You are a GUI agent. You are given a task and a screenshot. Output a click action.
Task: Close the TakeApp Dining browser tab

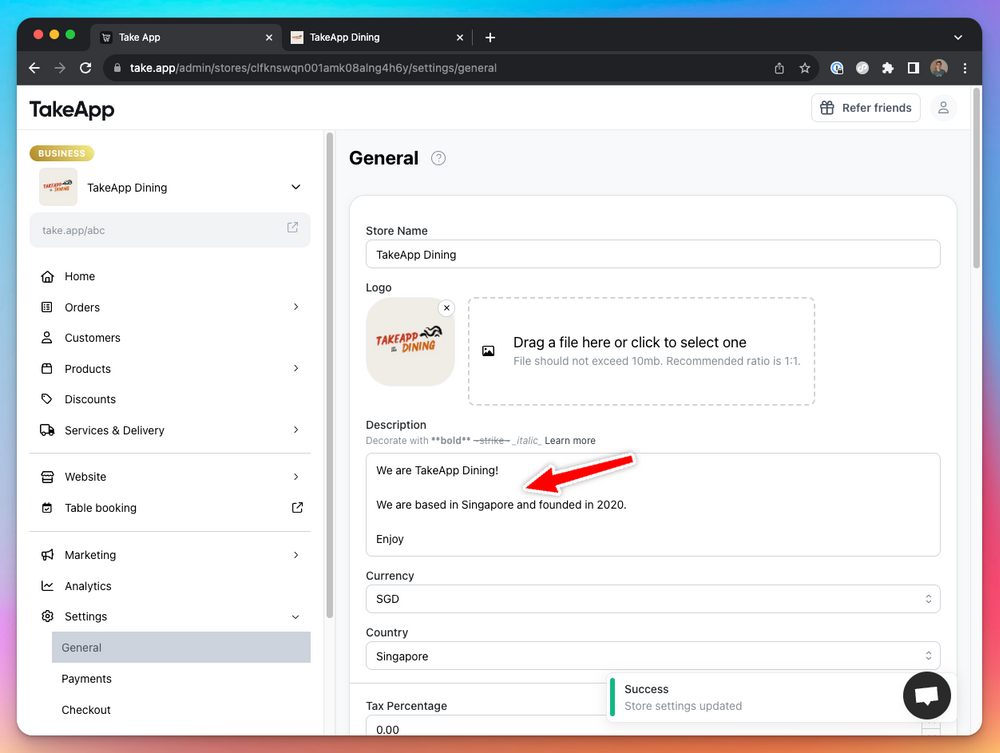point(460,38)
